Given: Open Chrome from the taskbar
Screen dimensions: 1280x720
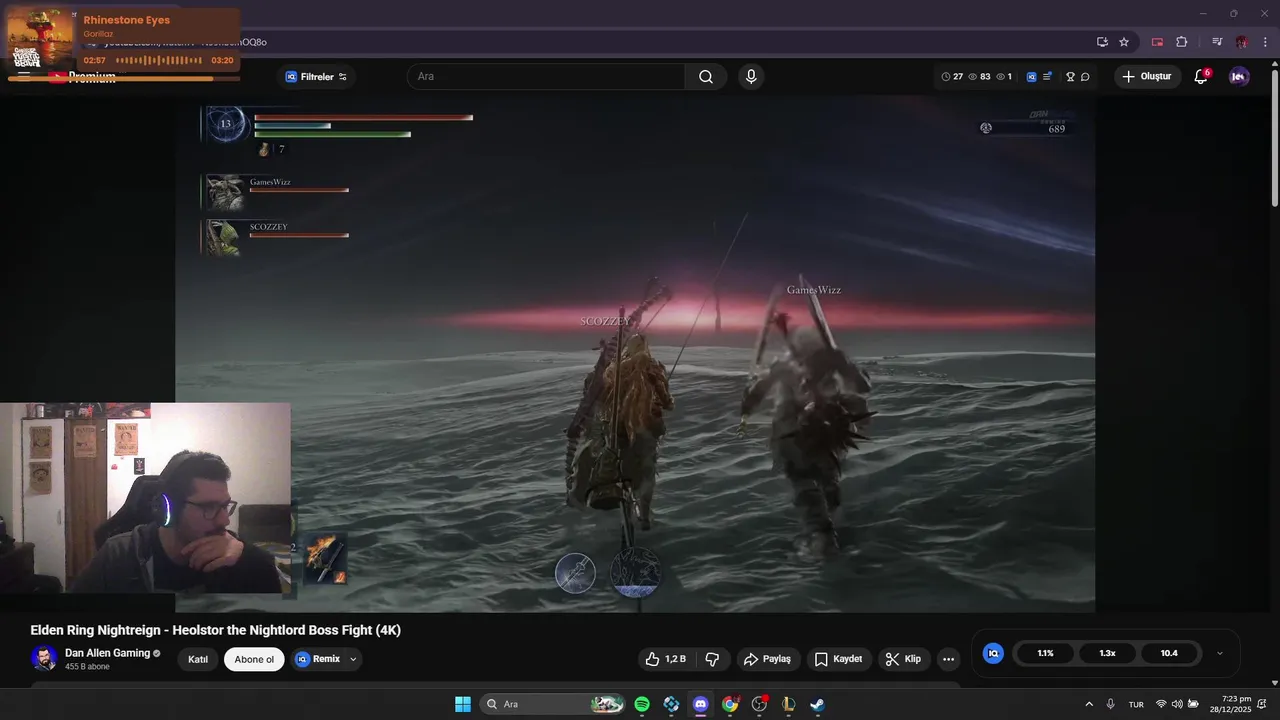Looking at the screenshot, I should pos(730,704).
